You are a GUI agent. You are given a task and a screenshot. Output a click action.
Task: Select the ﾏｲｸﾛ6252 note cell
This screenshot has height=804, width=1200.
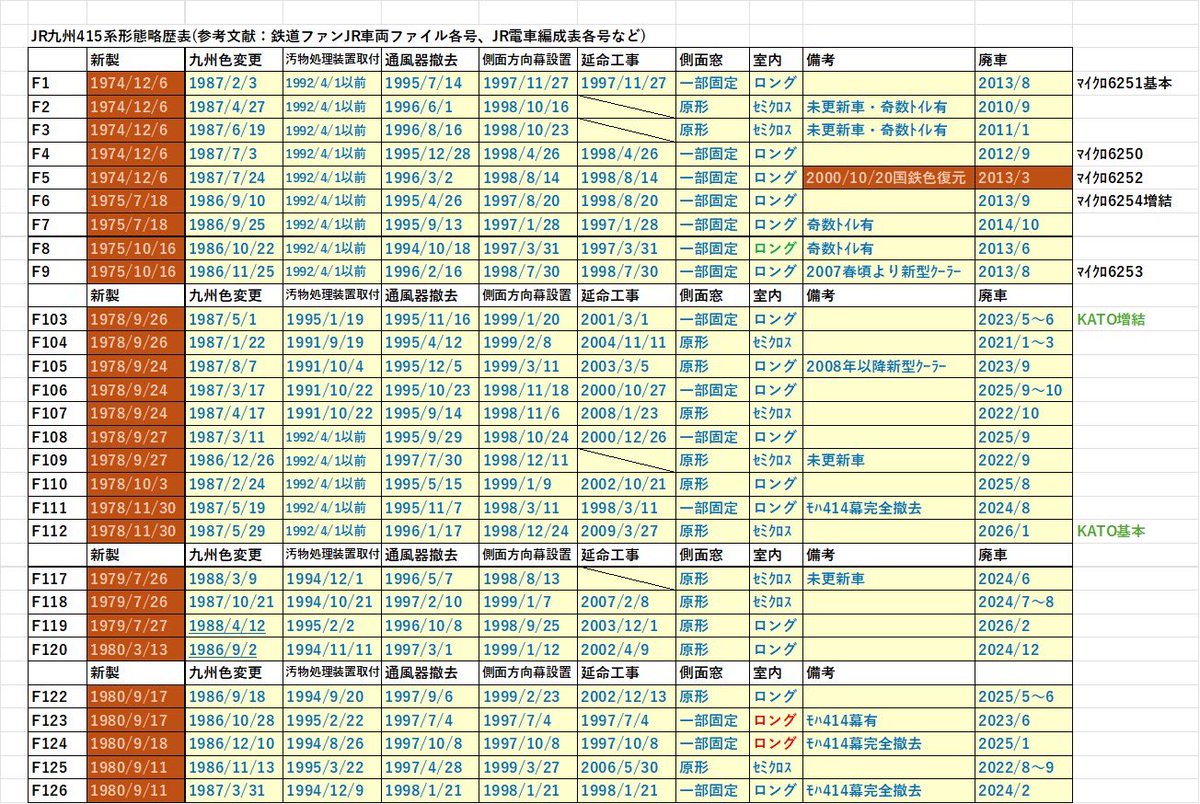[1111, 178]
